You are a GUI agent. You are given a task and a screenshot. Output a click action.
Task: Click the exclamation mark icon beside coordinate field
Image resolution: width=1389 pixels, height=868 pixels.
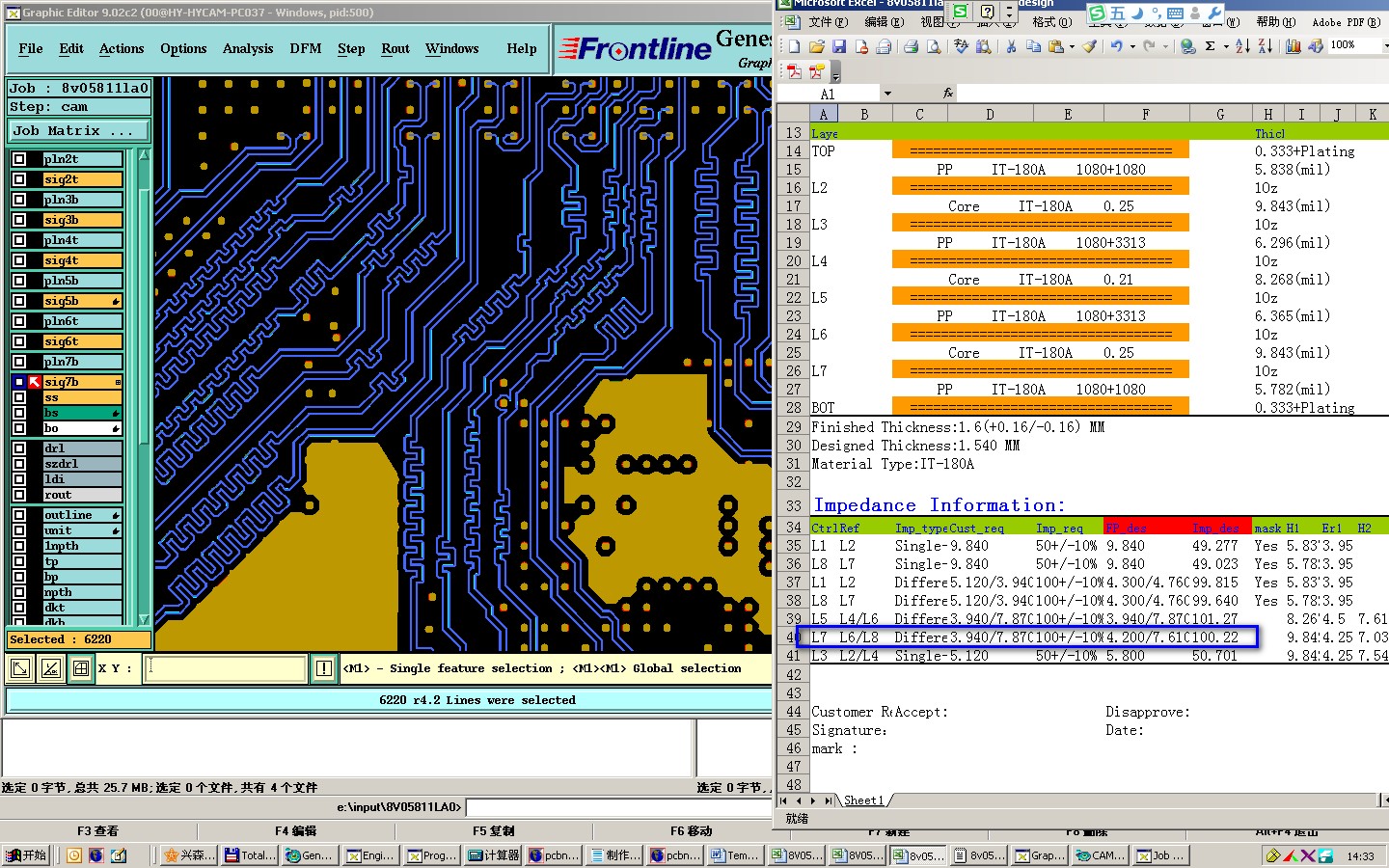click(323, 668)
